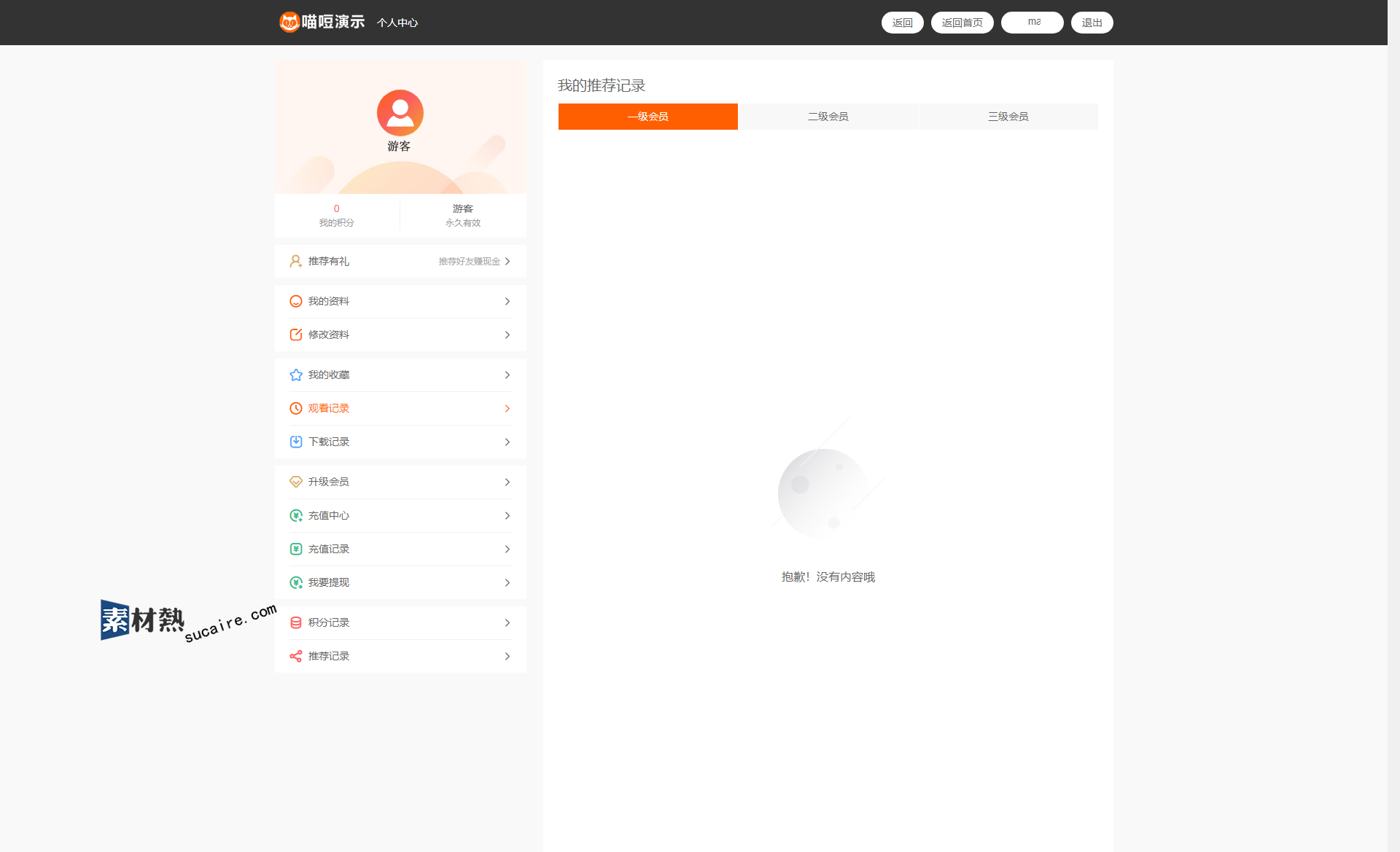Expand the 我要提现 row chevron

point(507,582)
